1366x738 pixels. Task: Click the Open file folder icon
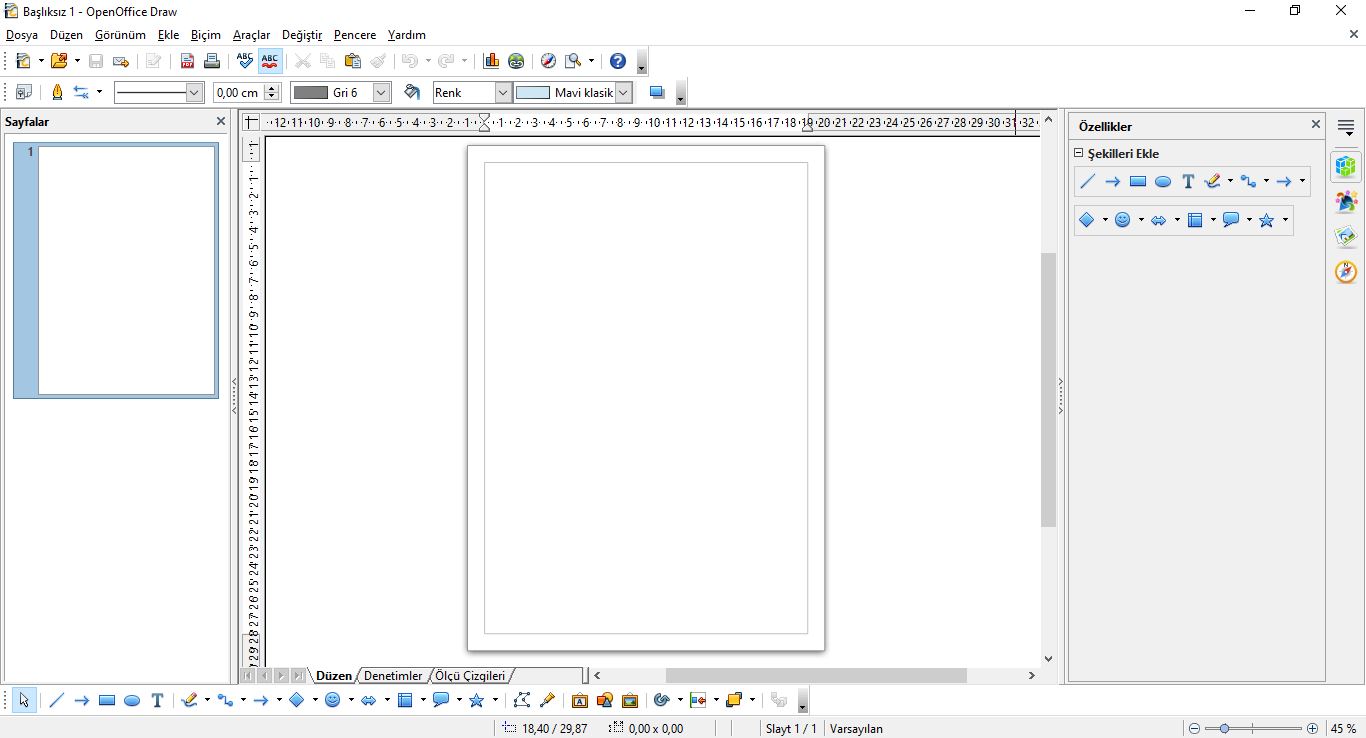pos(59,61)
